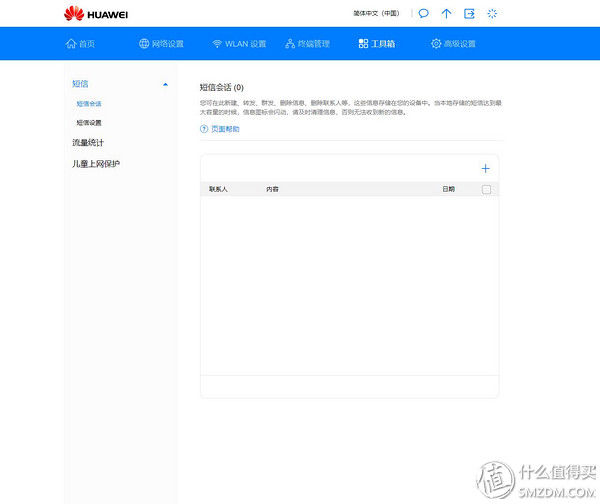Open 儿童上网保护 in the sidebar
The width and height of the screenshot is (600, 504).
click(96, 163)
